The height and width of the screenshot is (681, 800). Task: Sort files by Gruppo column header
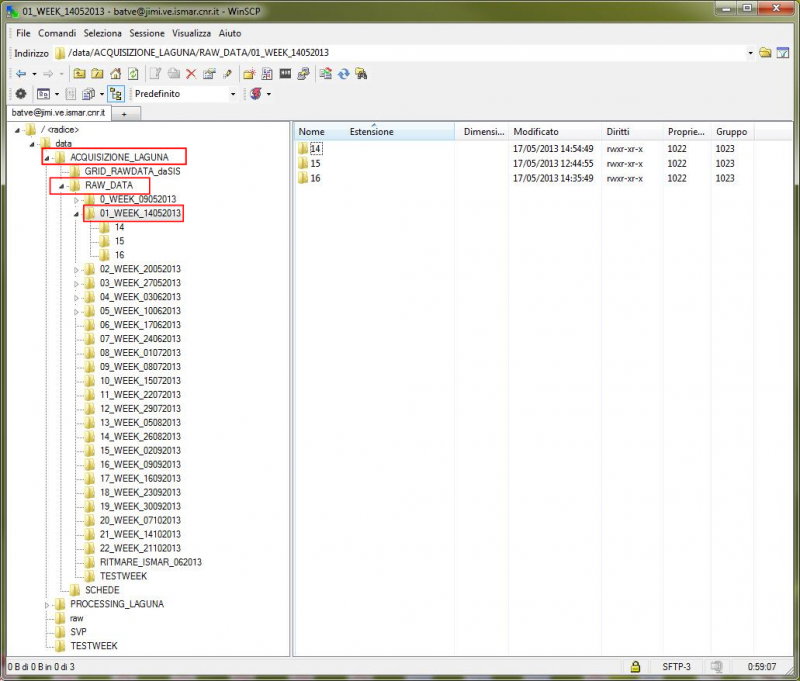point(733,132)
